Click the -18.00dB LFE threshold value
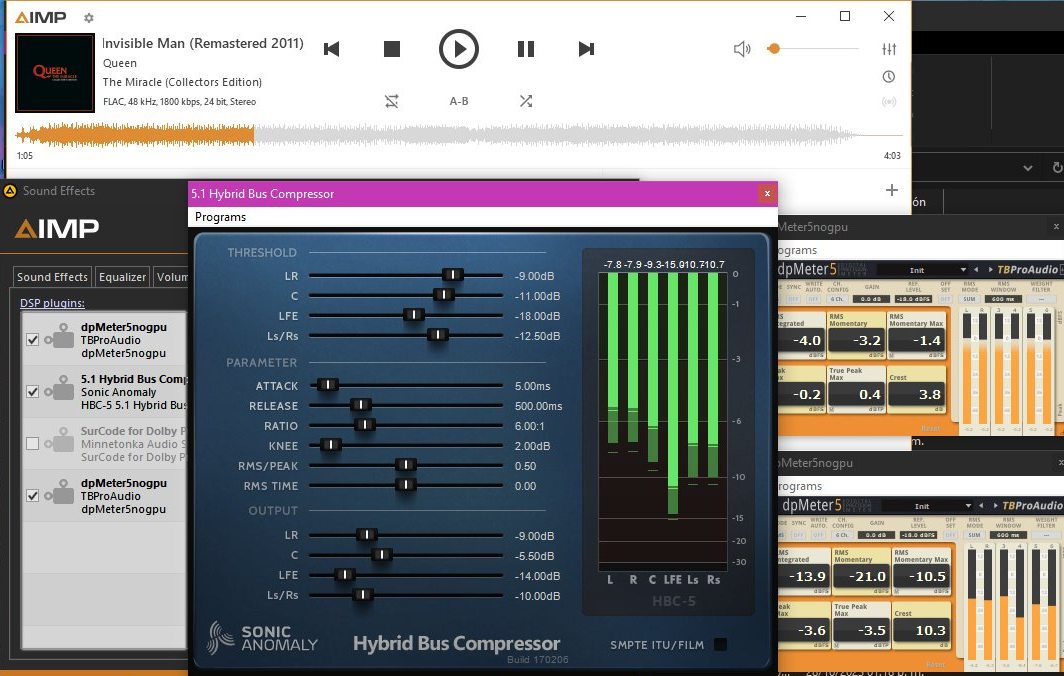1064x676 pixels. (x=537, y=316)
